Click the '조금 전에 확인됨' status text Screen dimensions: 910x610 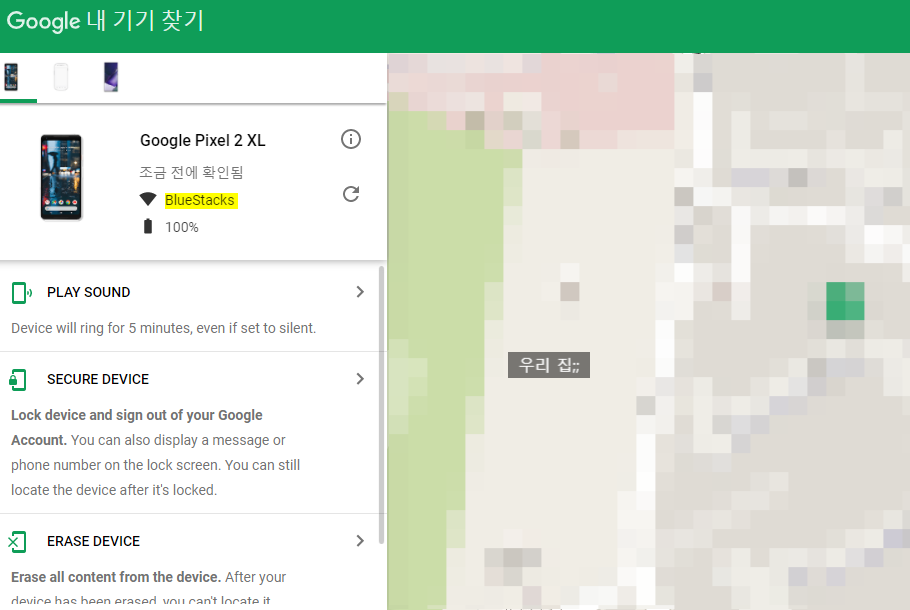(x=191, y=172)
